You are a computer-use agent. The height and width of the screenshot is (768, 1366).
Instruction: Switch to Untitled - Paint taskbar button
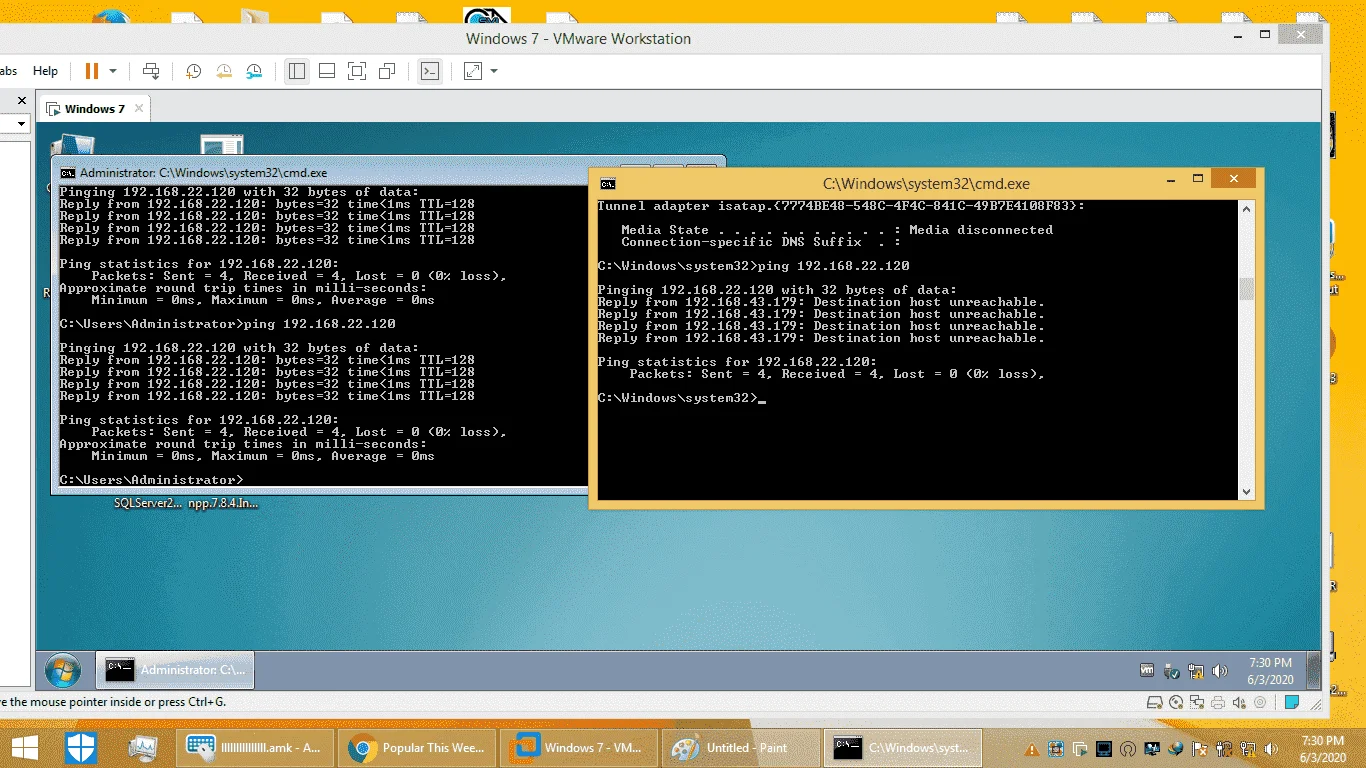coord(740,747)
